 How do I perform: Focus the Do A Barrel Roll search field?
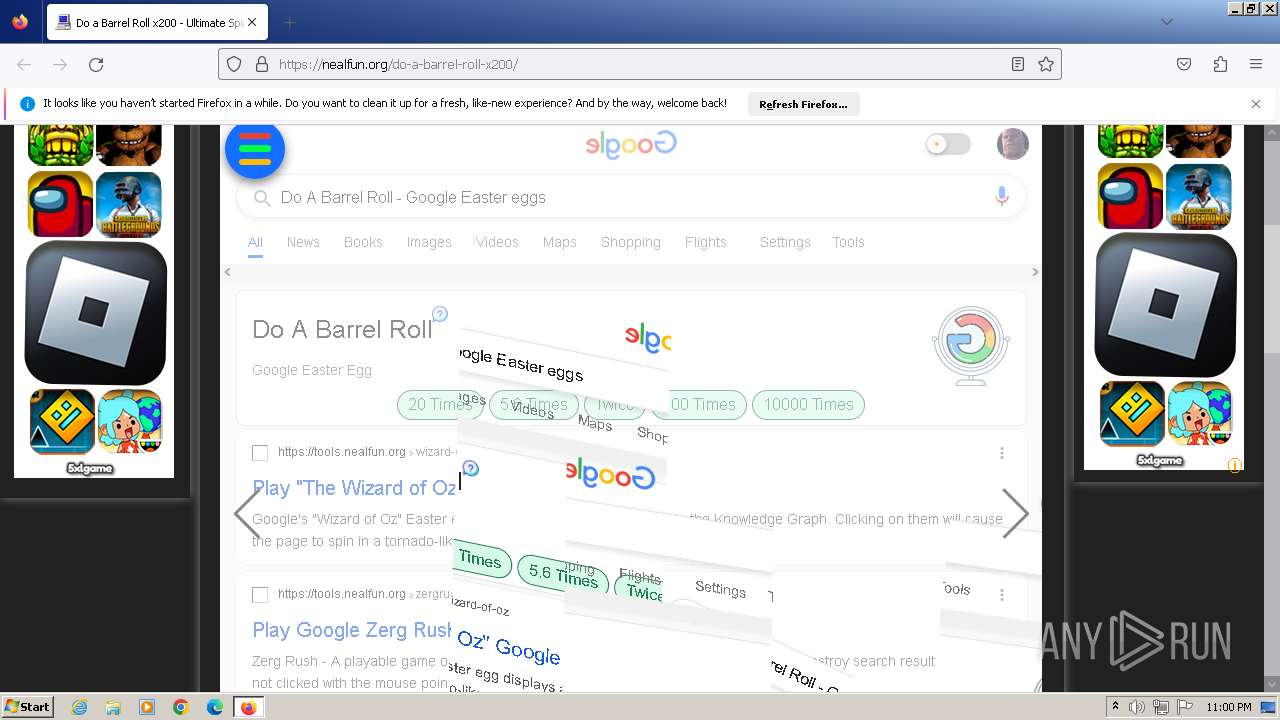pyautogui.click(x=631, y=197)
